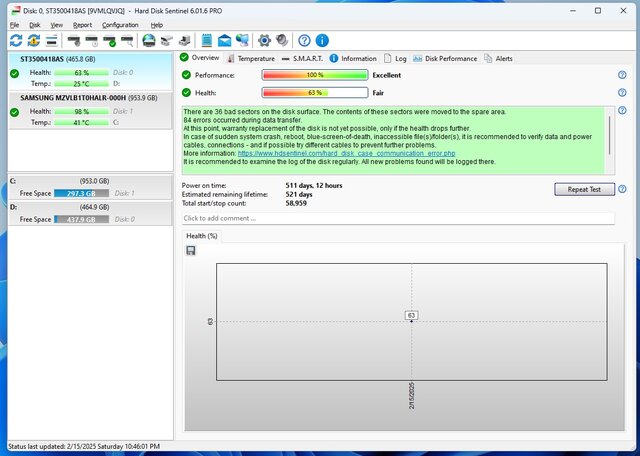
Task: Open the Report menu
Action: tap(82, 24)
